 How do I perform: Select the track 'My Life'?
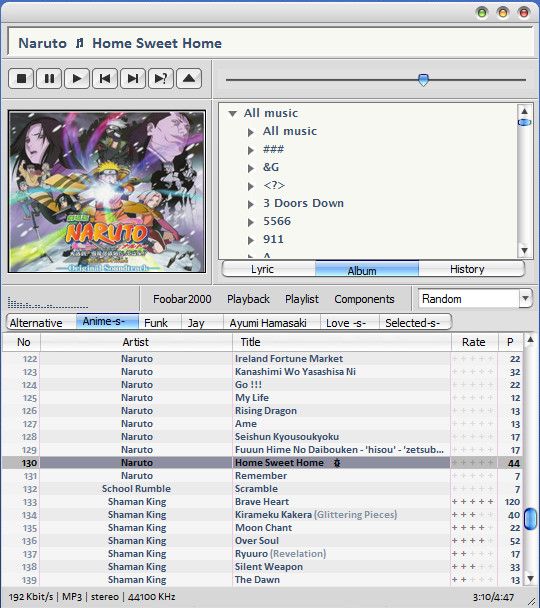pyautogui.click(x=262, y=398)
